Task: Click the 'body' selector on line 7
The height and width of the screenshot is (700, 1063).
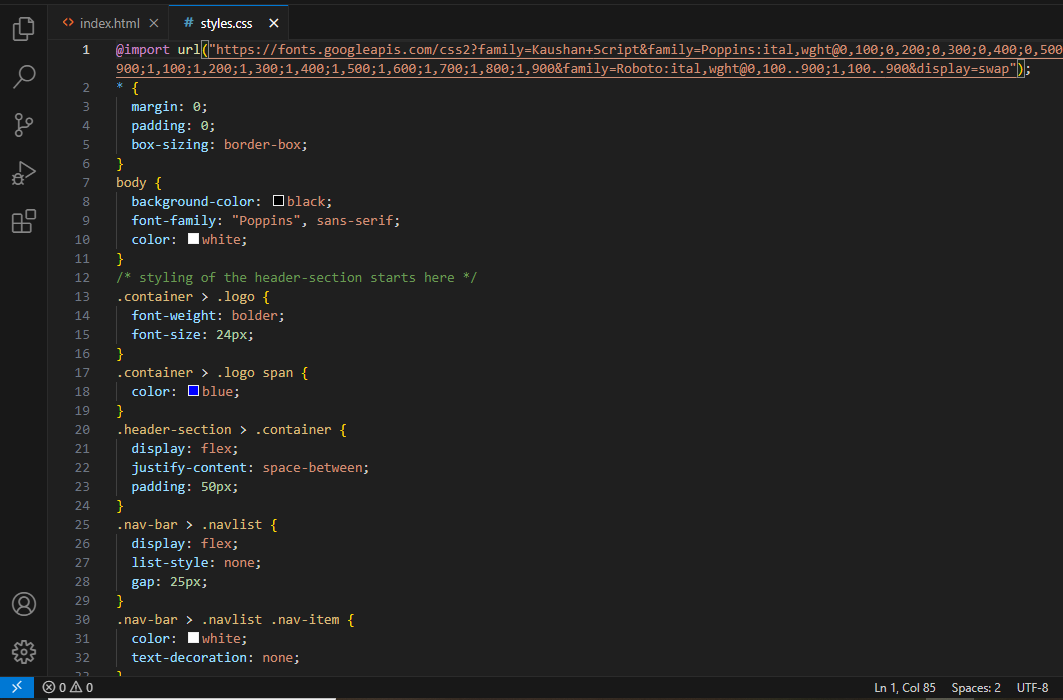Action: click(x=131, y=182)
